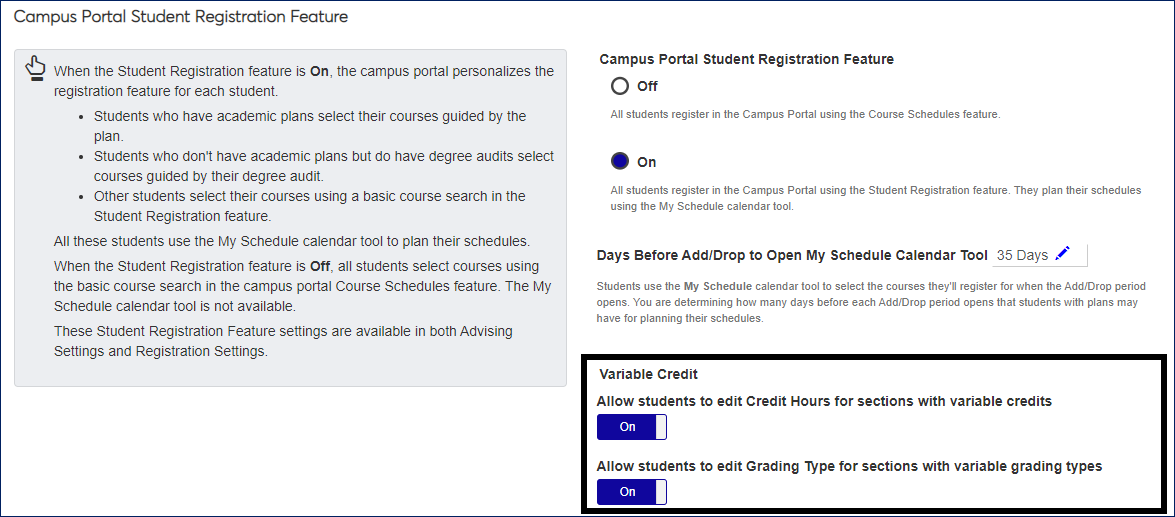Click the bullet about basic course search
Screen dimensions: 1175x517
309,205
